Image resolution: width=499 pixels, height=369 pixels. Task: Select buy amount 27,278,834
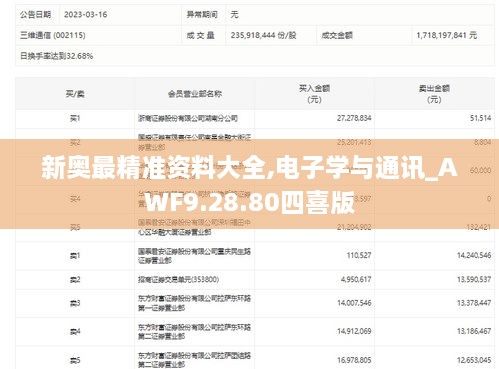pyautogui.click(x=354, y=118)
